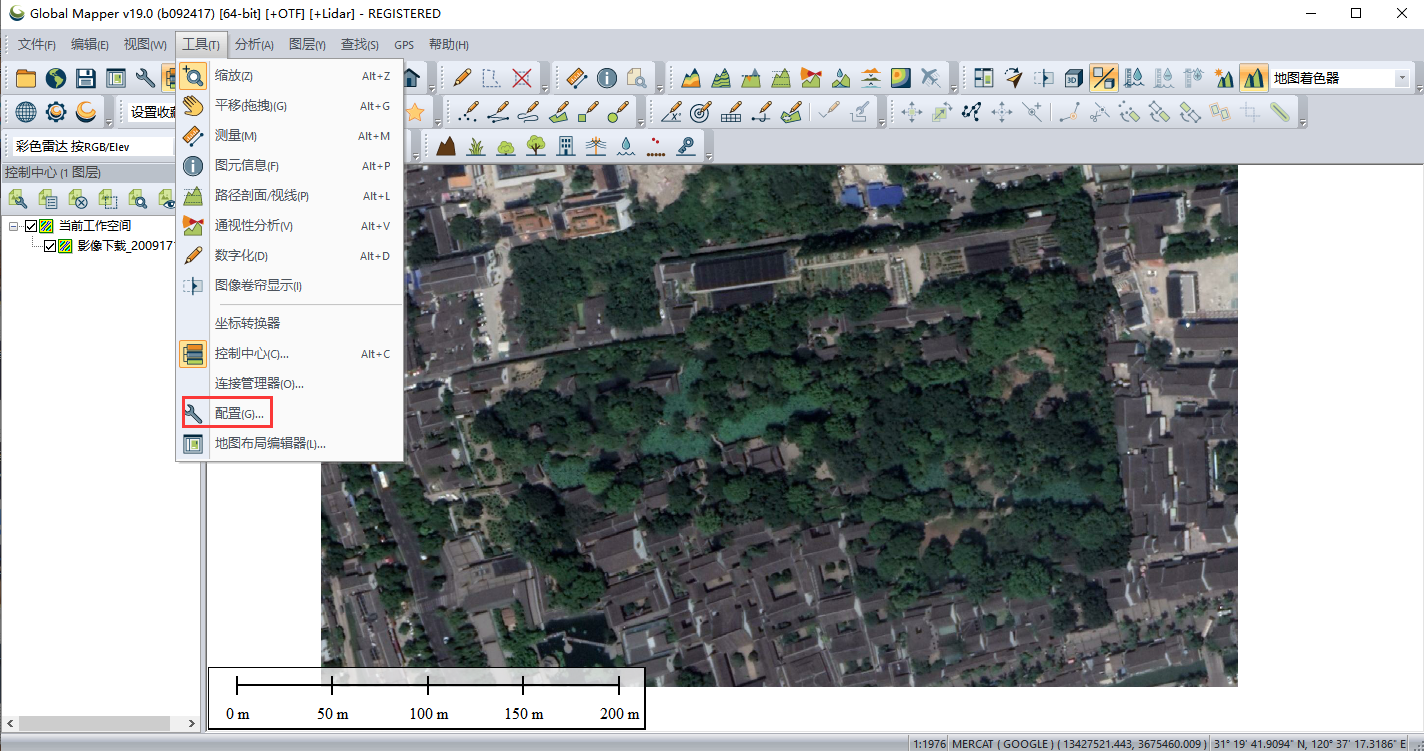Open the 地图着色器 shader dropdown
This screenshot has height=751, width=1424.
click(x=1401, y=78)
